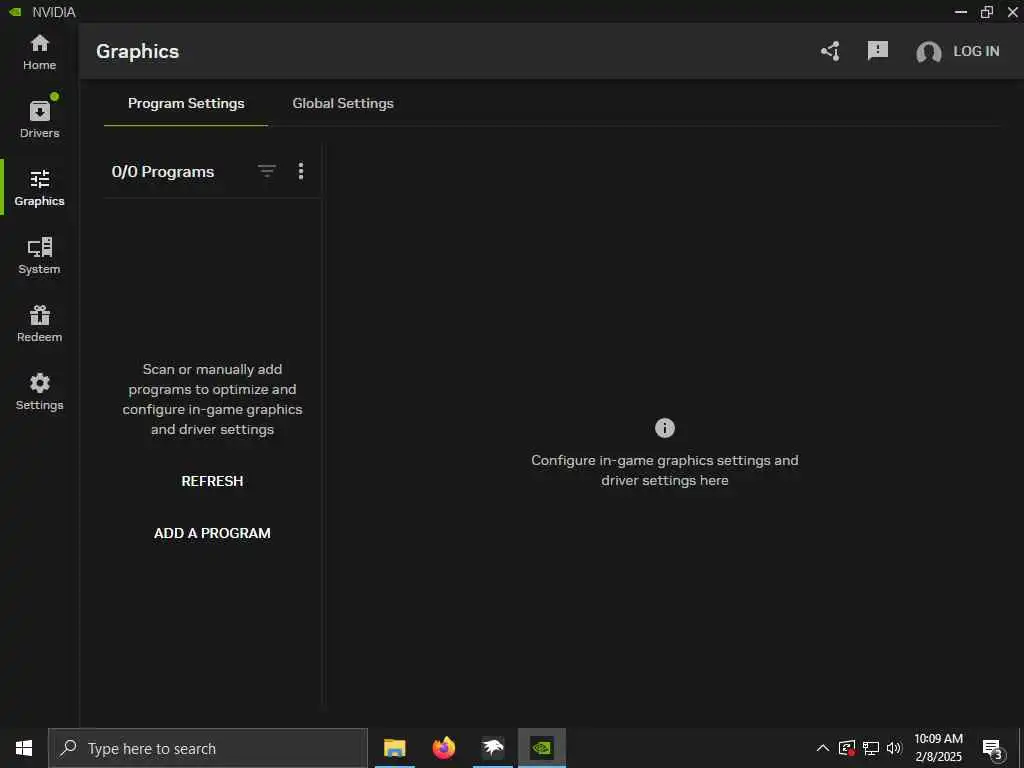Open the Windows Start menu
This screenshot has height=768, width=1024.
(x=24, y=748)
